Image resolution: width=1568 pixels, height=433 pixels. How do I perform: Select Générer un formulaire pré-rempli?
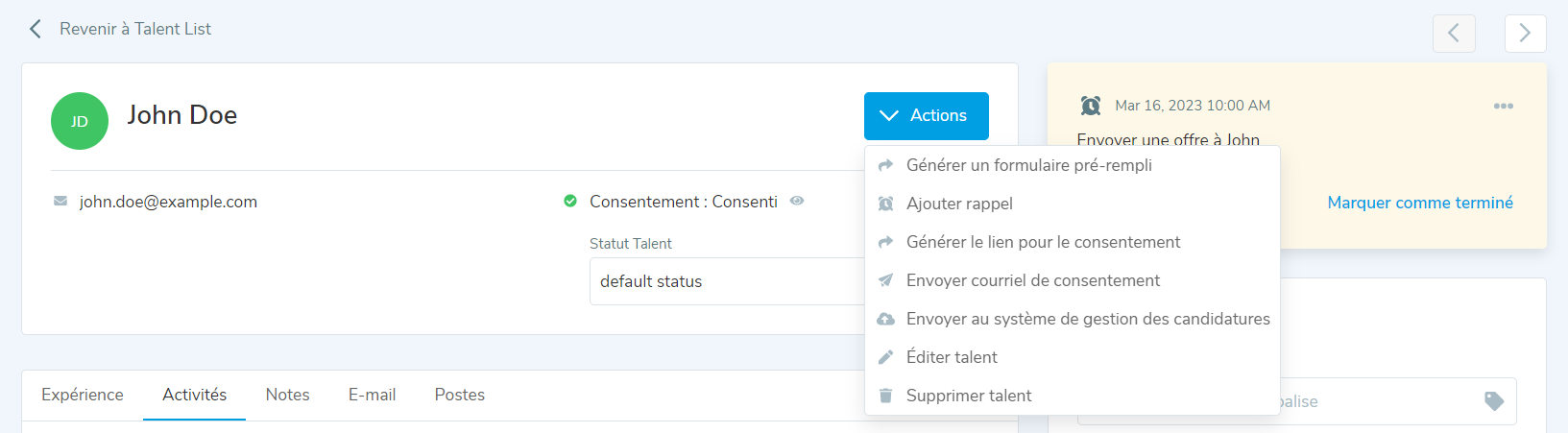[1028, 165]
